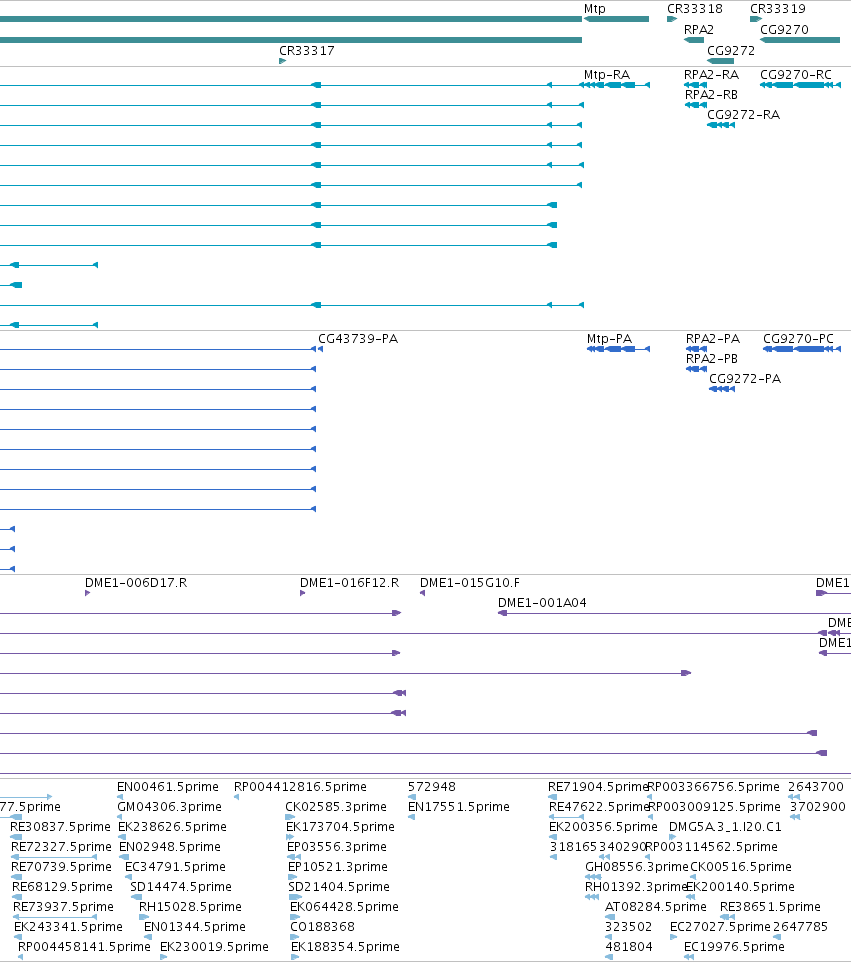The width and height of the screenshot is (851, 962).
Task: Click EST EK200140.5prime
Action: (x=740, y=887)
